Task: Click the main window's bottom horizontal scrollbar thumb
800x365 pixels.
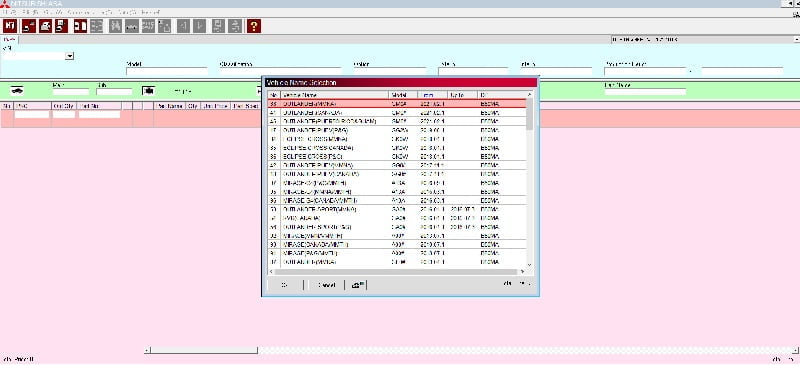Action: [x=204, y=350]
